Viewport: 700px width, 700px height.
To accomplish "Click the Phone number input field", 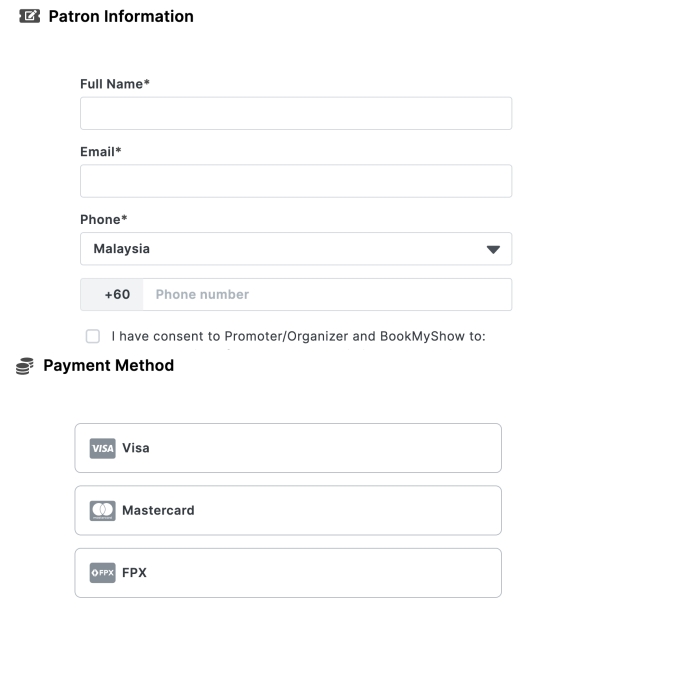I will (x=326, y=295).
